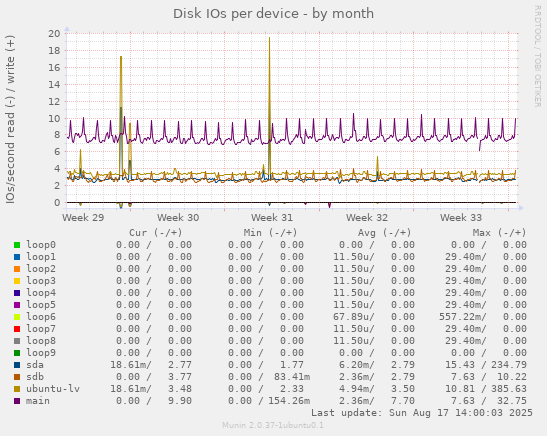Viewport: 547px width, 436px height.
Task: Select the loop5 legend label
Action: point(41,305)
